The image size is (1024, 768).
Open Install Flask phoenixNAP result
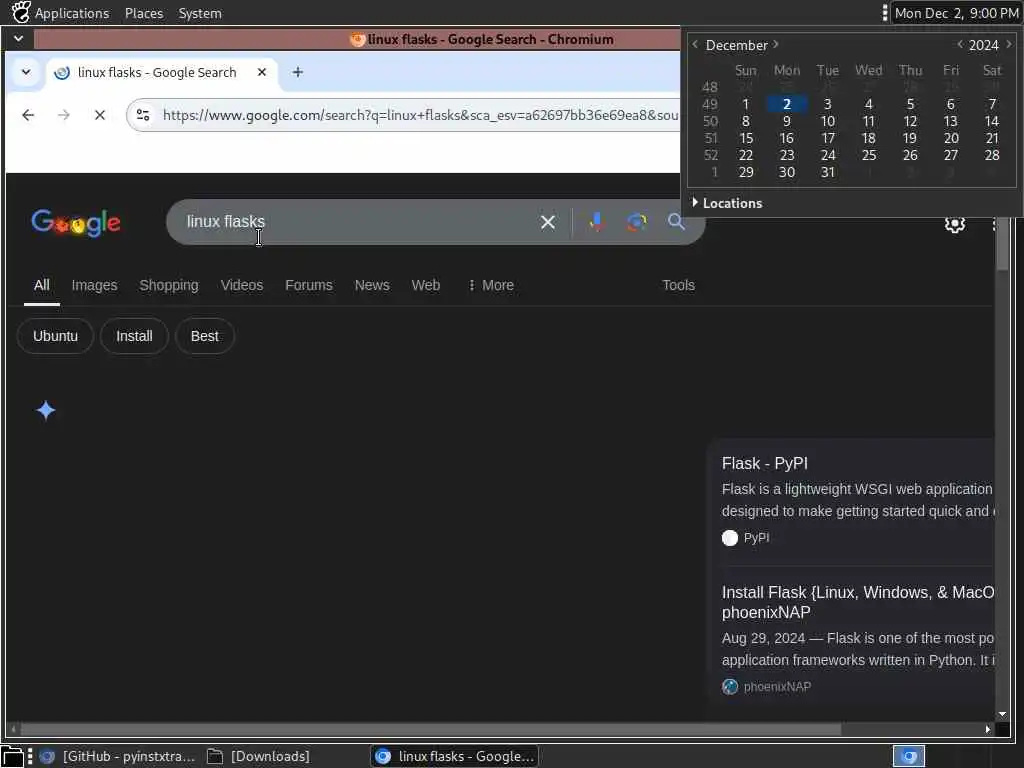pos(857,602)
